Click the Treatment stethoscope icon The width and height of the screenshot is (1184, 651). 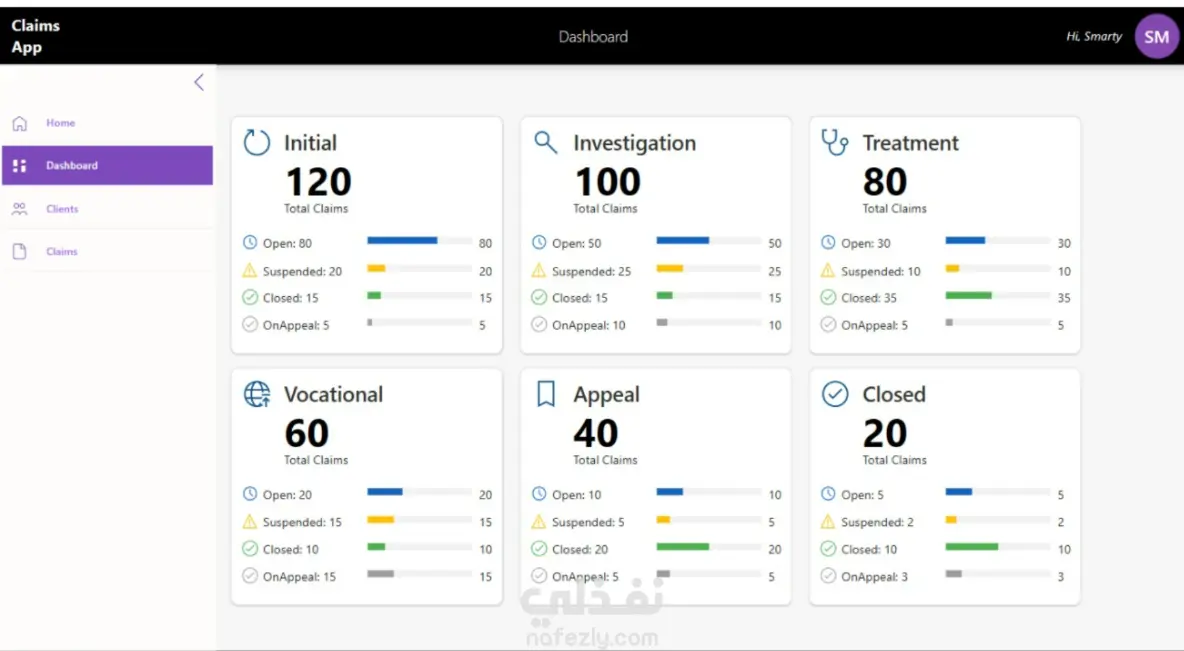tap(834, 142)
